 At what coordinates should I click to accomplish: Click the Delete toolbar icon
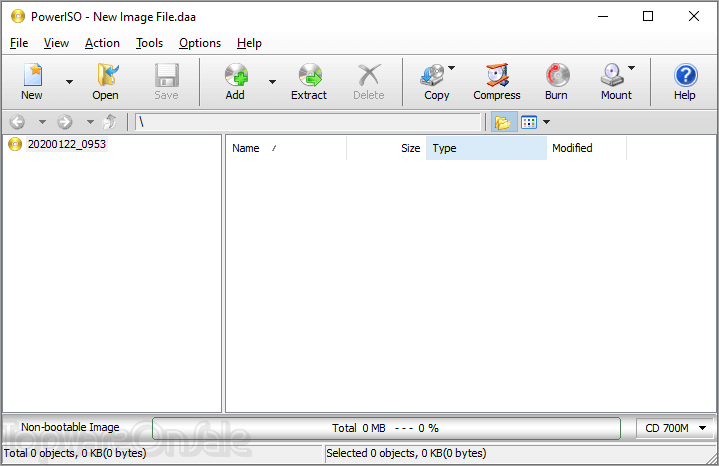tap(369, 75)
